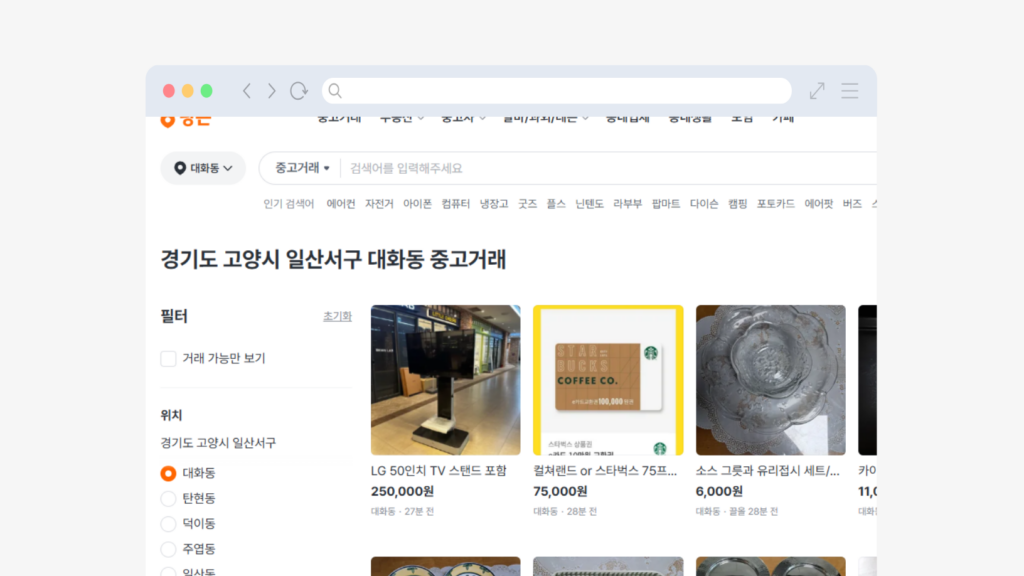This screenshot has height=576, width=1024.
Task: Search popular keyword 닌텐도
Action: 589,204
